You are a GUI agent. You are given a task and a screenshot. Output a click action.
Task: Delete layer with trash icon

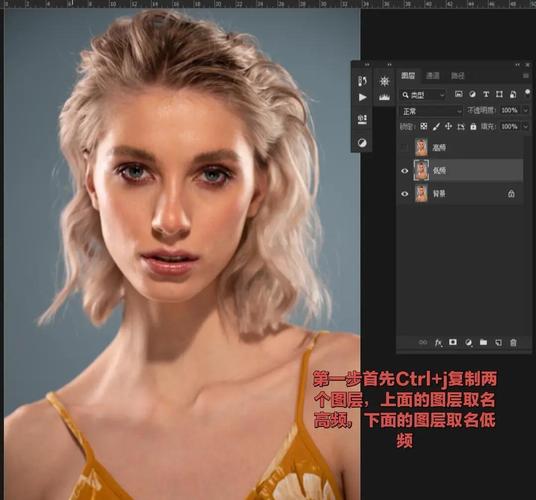tap(513, 342)
